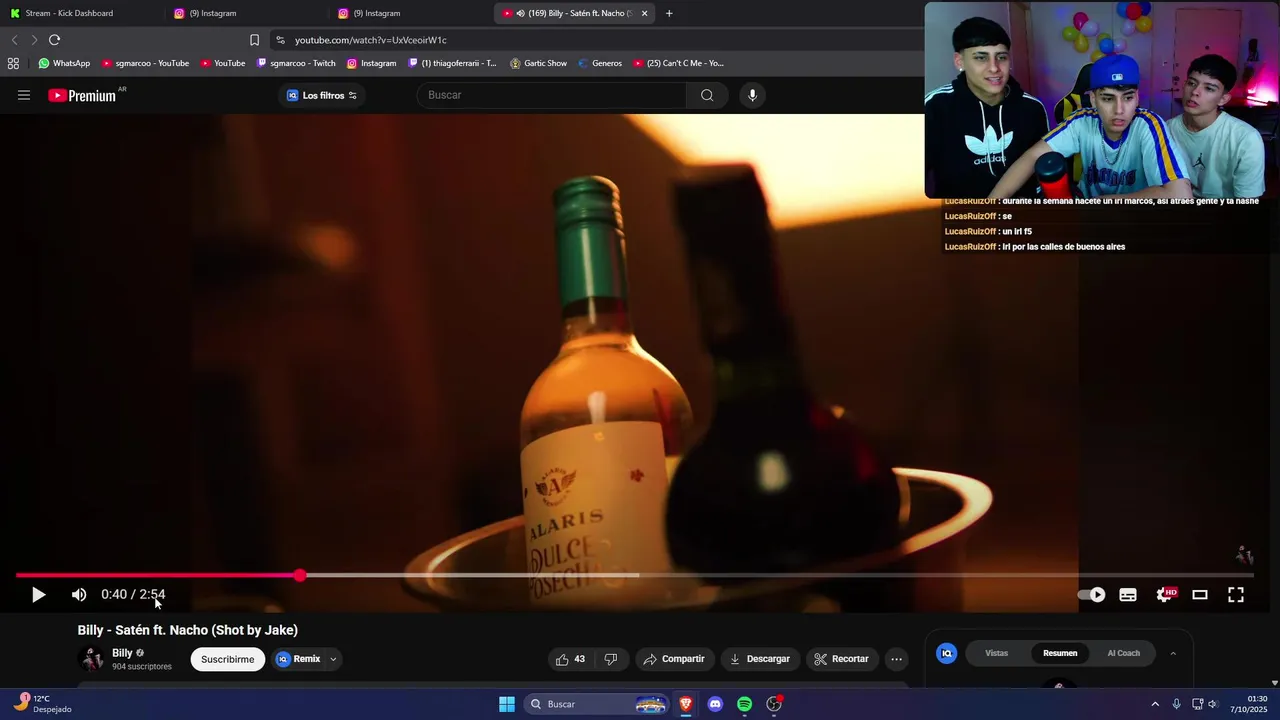
Task: Click taskbar Buscar search box
Action: (x=597, y=704)
